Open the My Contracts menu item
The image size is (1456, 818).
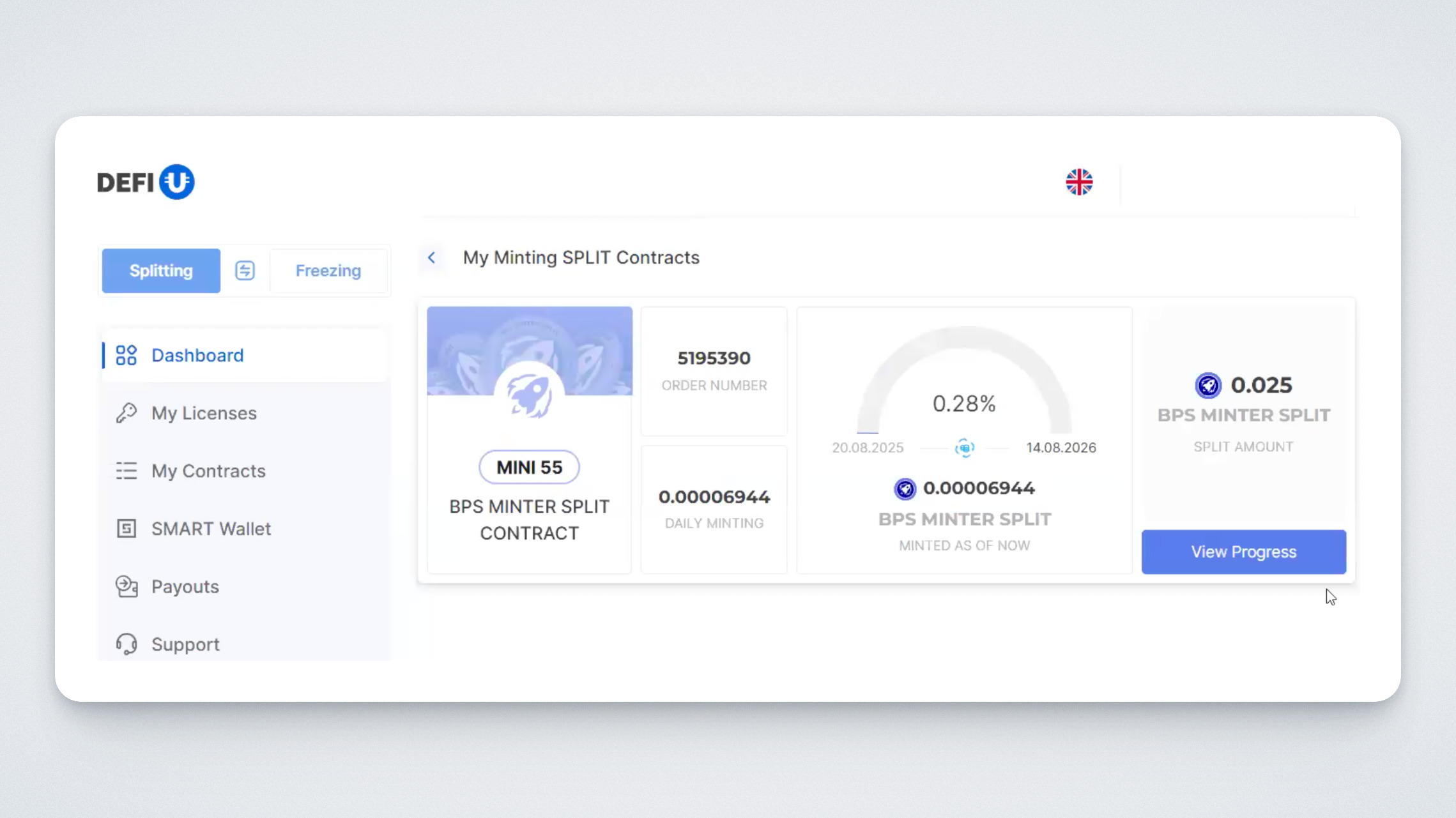208,471
